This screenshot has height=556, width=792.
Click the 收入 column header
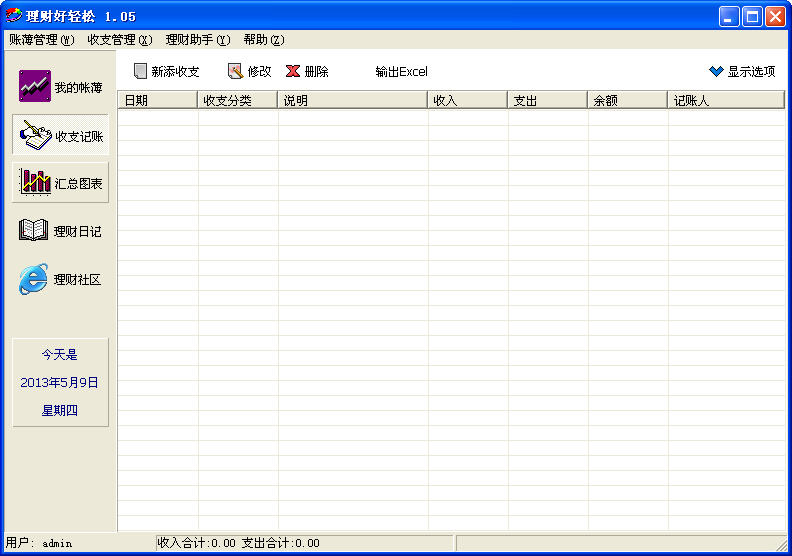click(467, 100)
